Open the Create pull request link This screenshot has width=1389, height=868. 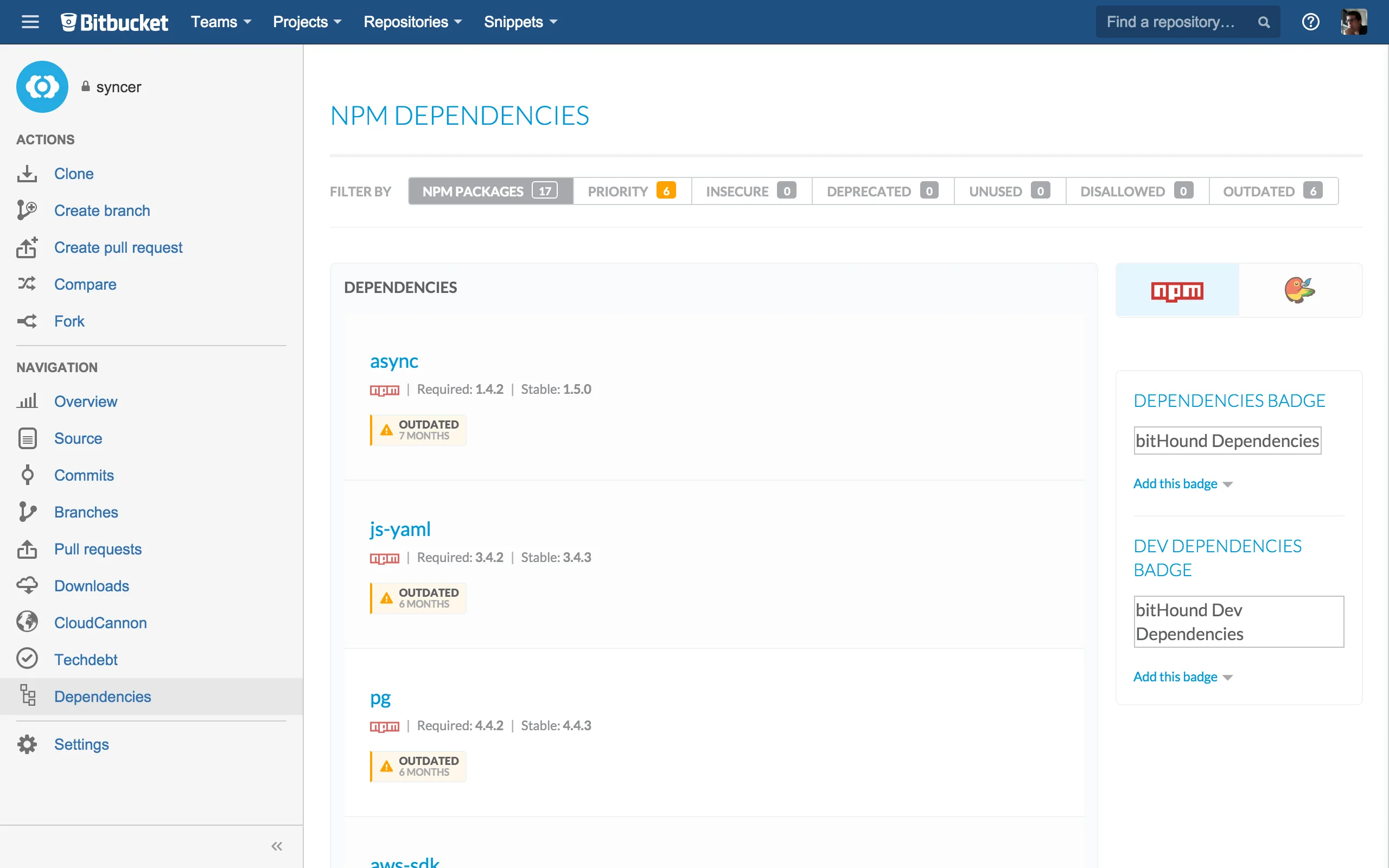[118, 247]
